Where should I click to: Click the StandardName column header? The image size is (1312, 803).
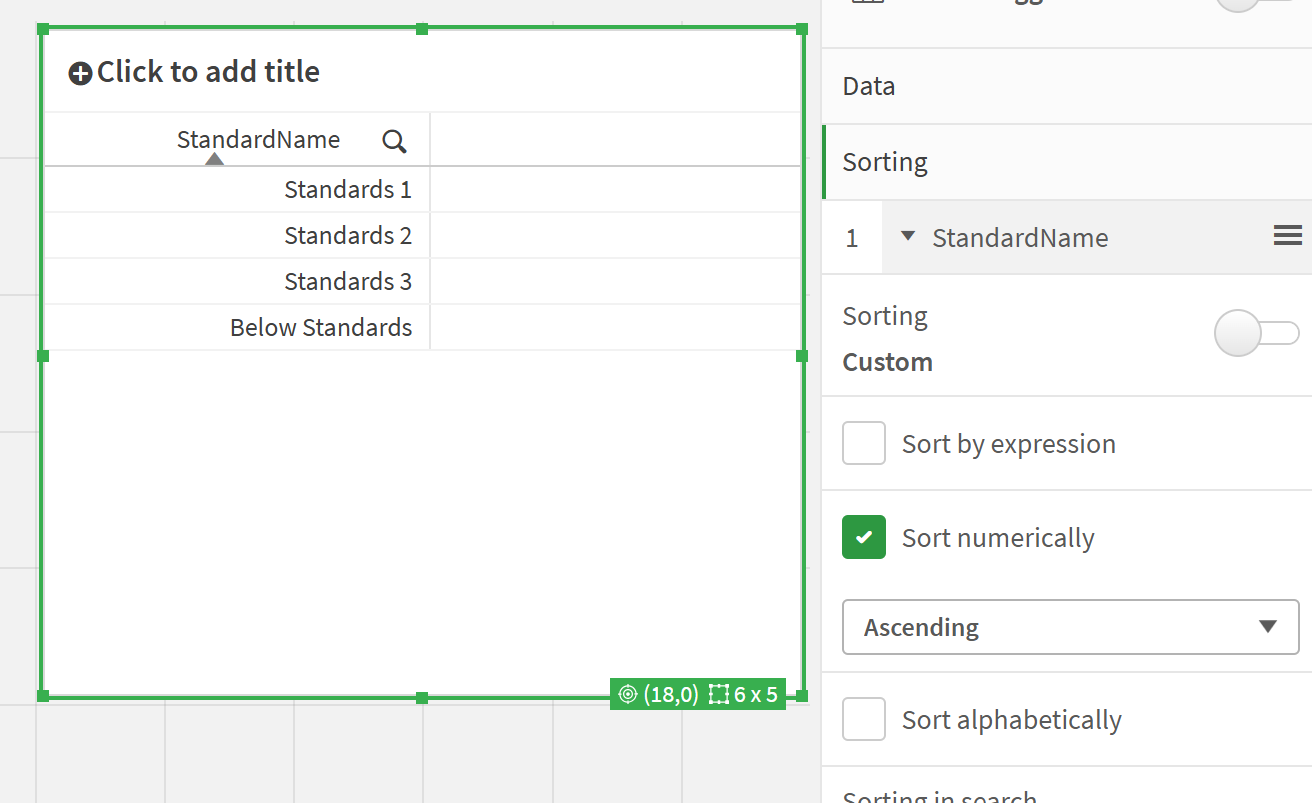click(258, 139)
